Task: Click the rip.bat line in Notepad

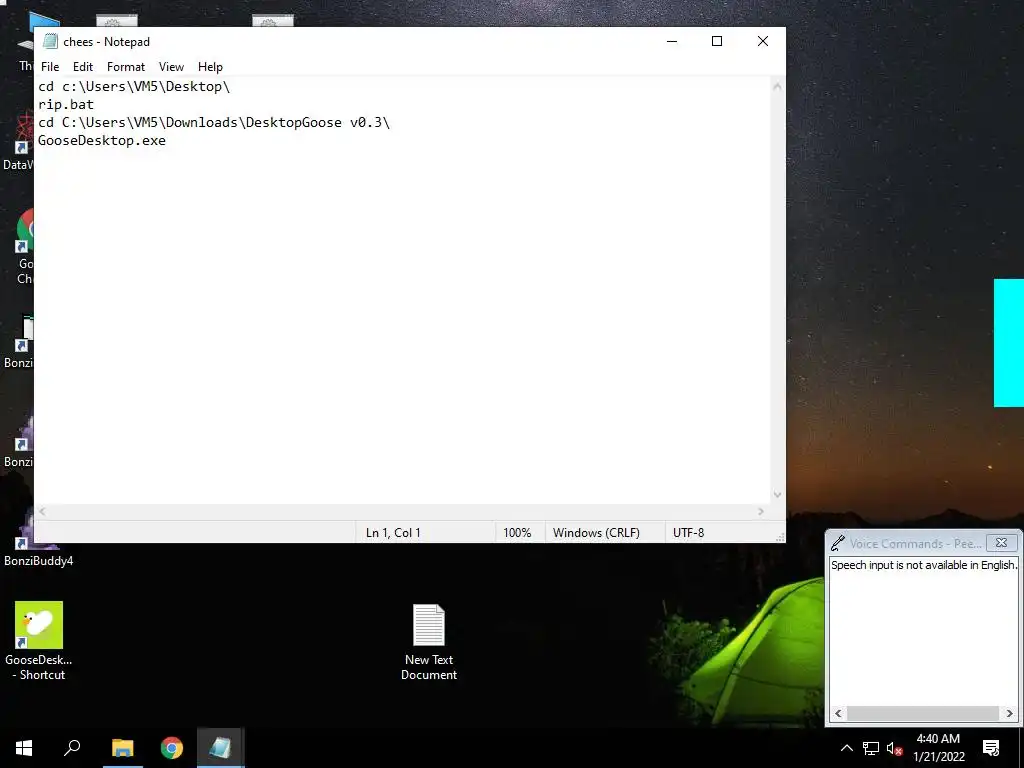Action: 66,104
